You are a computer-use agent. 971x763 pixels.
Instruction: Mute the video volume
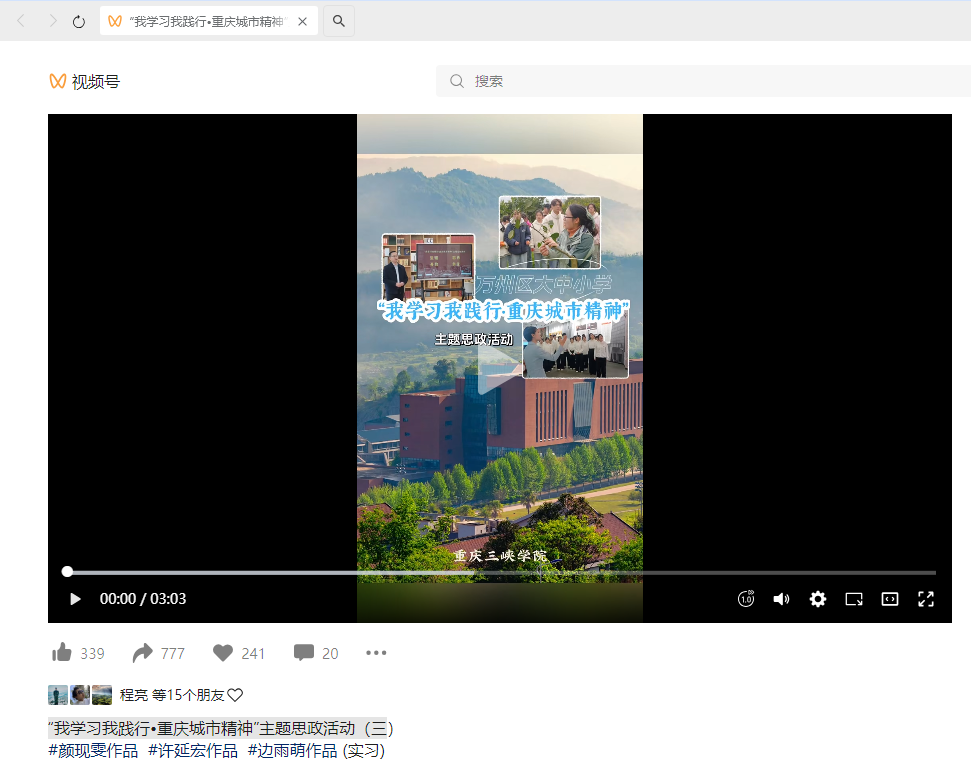coord(781,599)
